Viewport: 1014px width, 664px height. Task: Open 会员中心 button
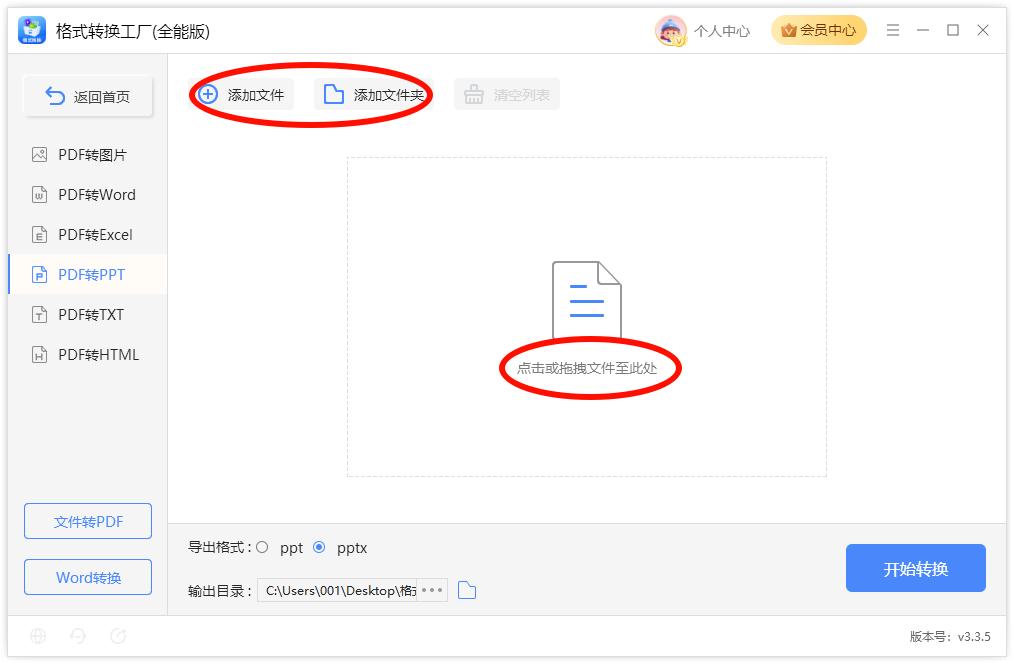point(819,30)
